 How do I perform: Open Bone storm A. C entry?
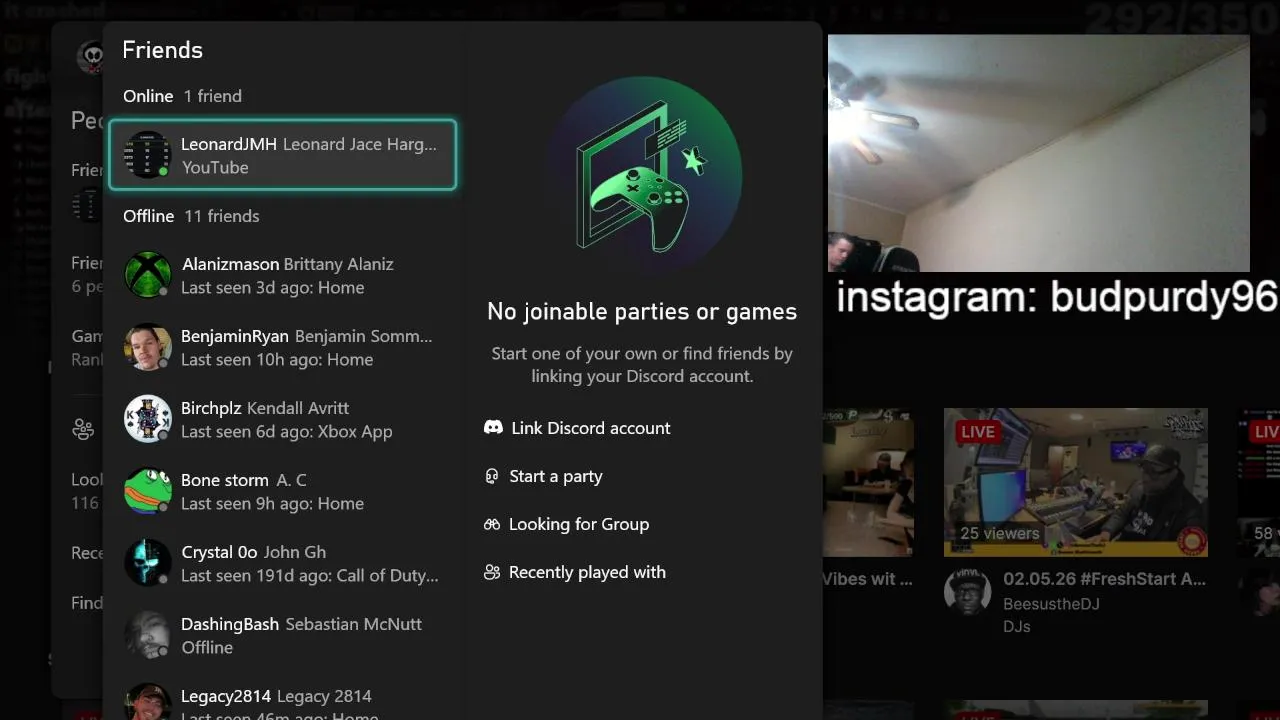pos(282,491)
